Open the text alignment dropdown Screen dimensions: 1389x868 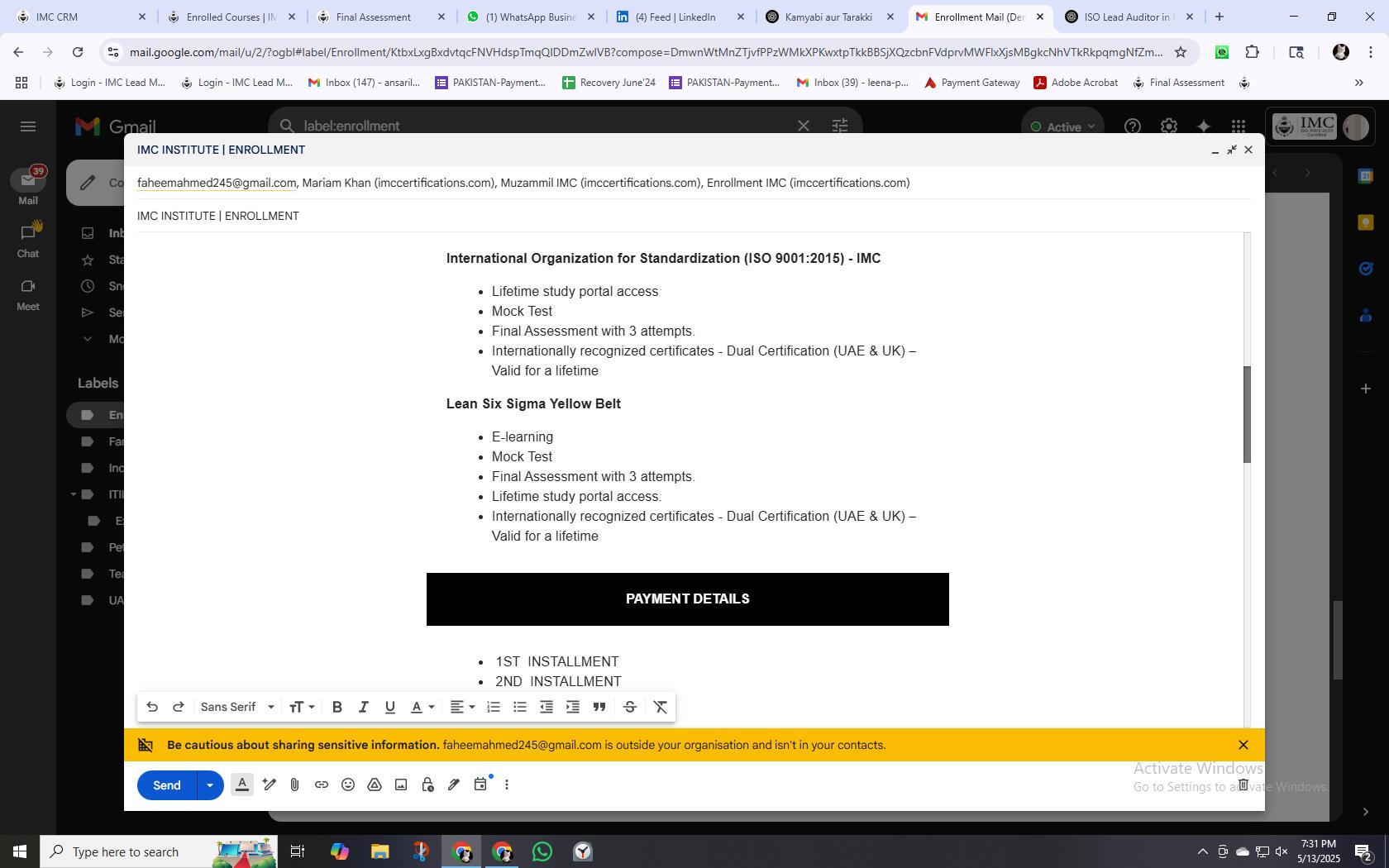click(x=462, y=707)
